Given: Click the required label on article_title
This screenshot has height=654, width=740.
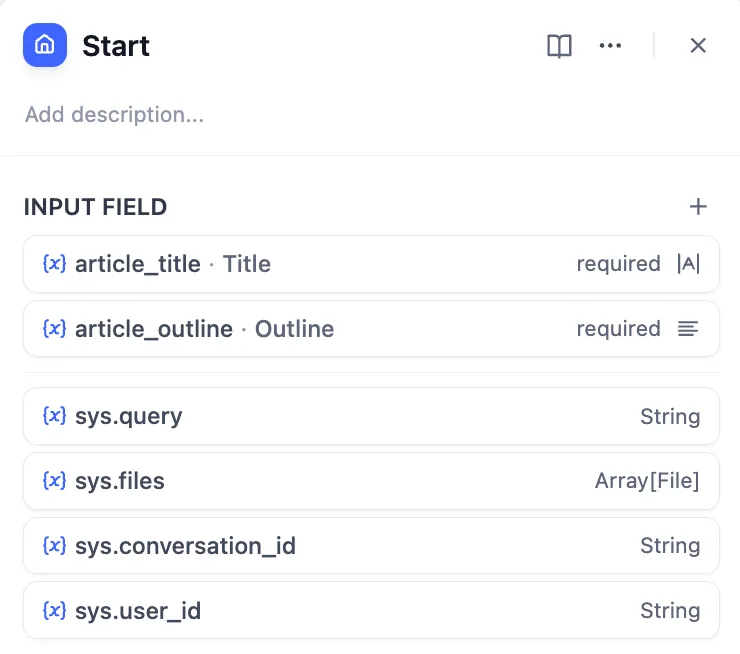Looking at the screenshot, I should [x=618, y=264].
